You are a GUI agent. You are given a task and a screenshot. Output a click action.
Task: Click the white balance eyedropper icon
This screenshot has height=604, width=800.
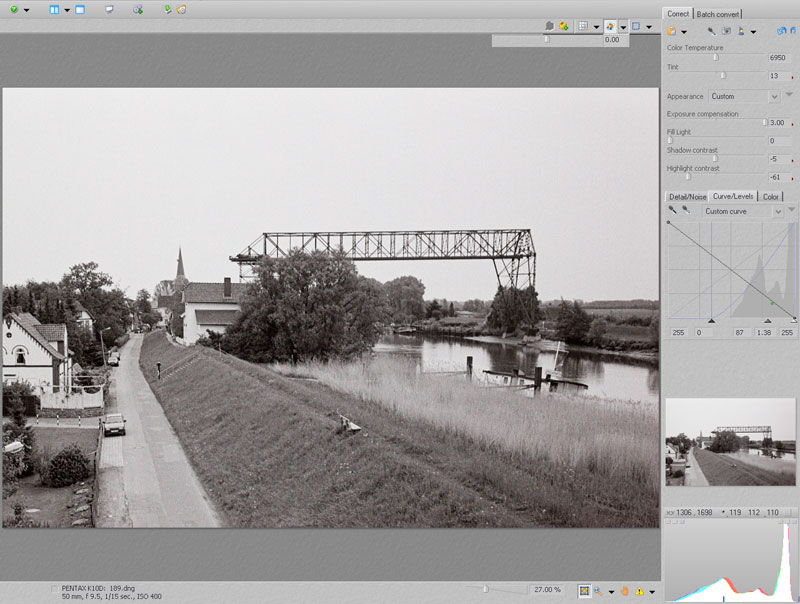pyautogui.click(x=711, y=31)
